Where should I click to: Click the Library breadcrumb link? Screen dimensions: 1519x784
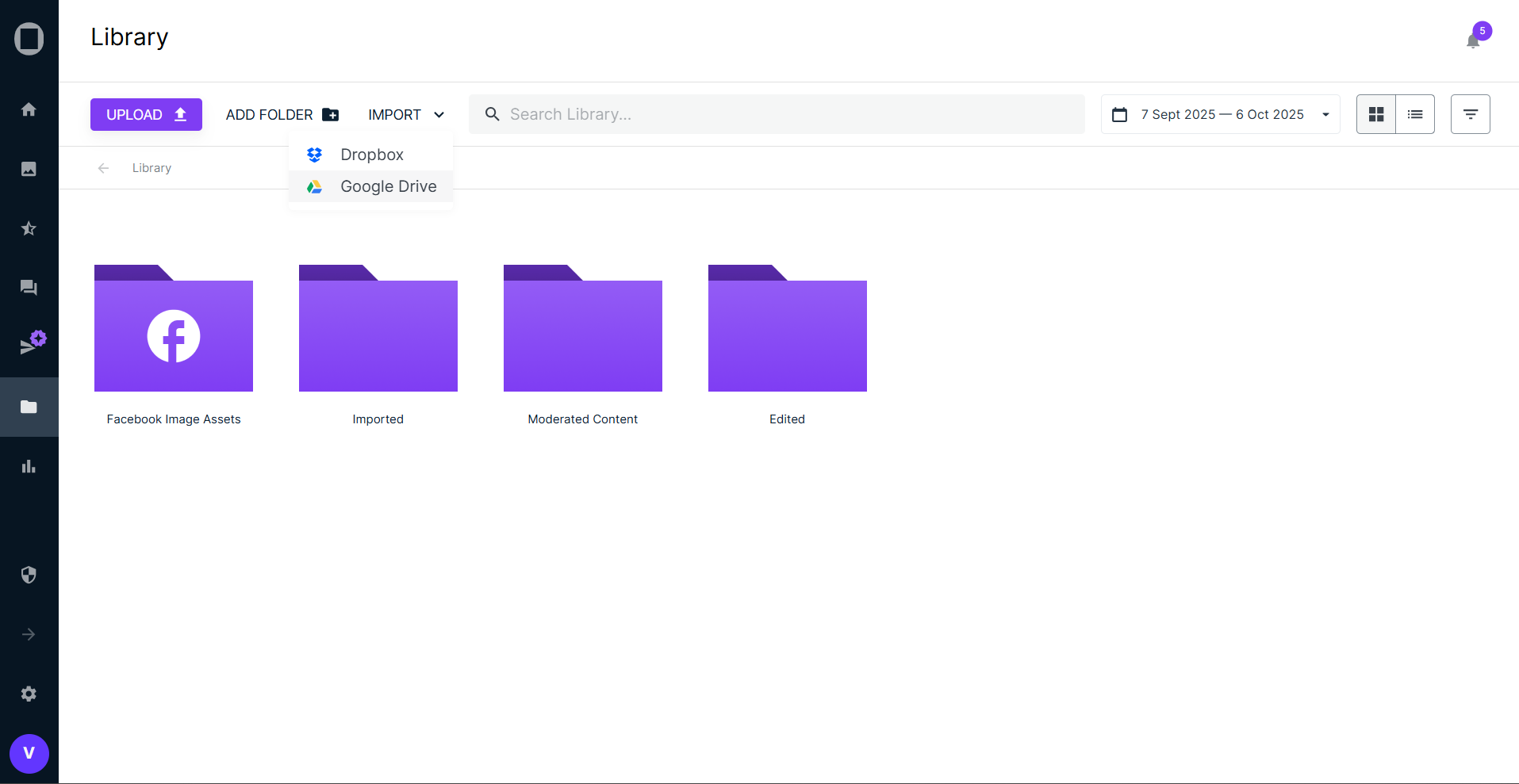[x=152, y=168]
